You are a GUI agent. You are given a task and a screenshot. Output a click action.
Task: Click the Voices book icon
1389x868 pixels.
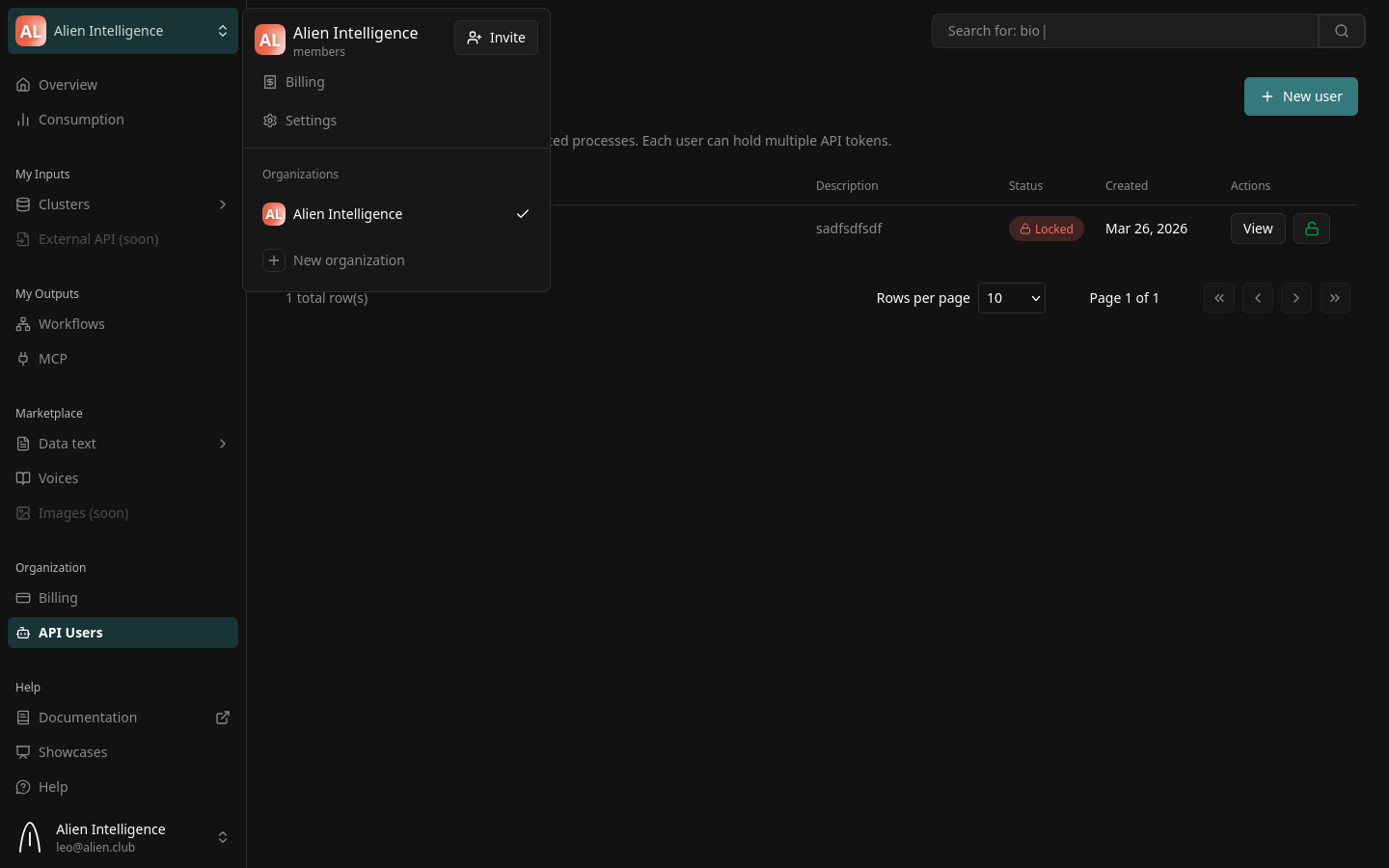tap(23, 477)
